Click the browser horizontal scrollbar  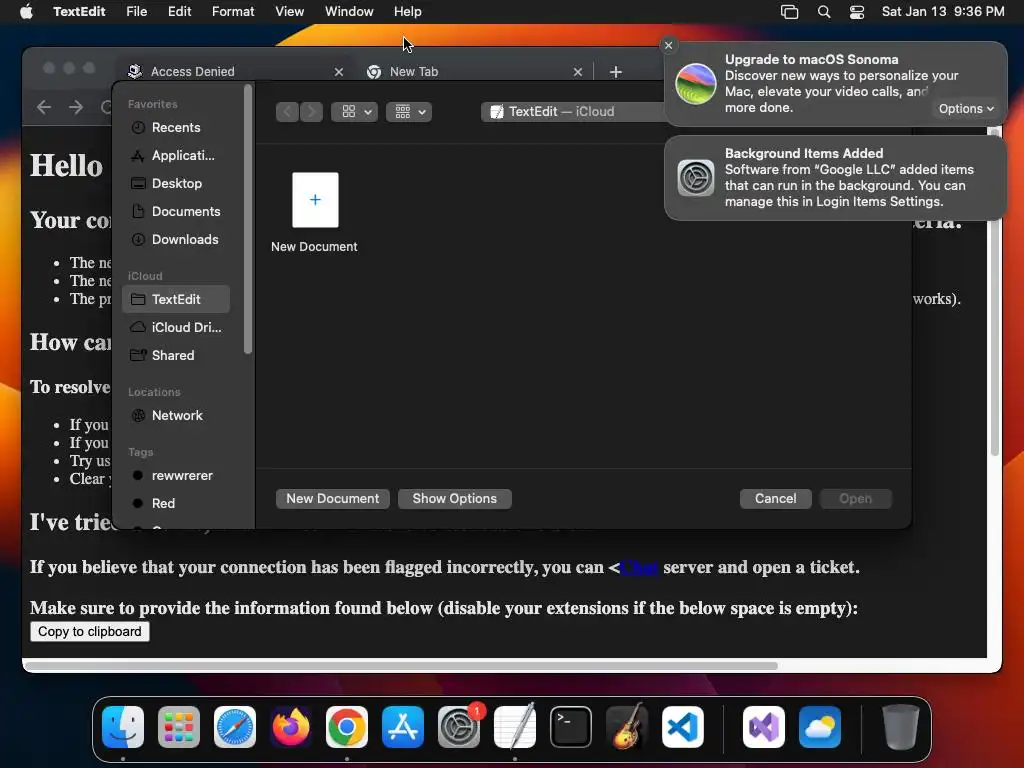click(x=401, y=666)
